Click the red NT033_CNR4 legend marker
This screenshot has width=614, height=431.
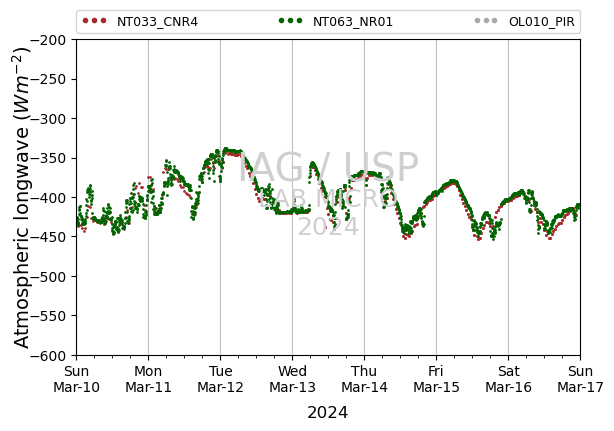[x=94, y=21]
